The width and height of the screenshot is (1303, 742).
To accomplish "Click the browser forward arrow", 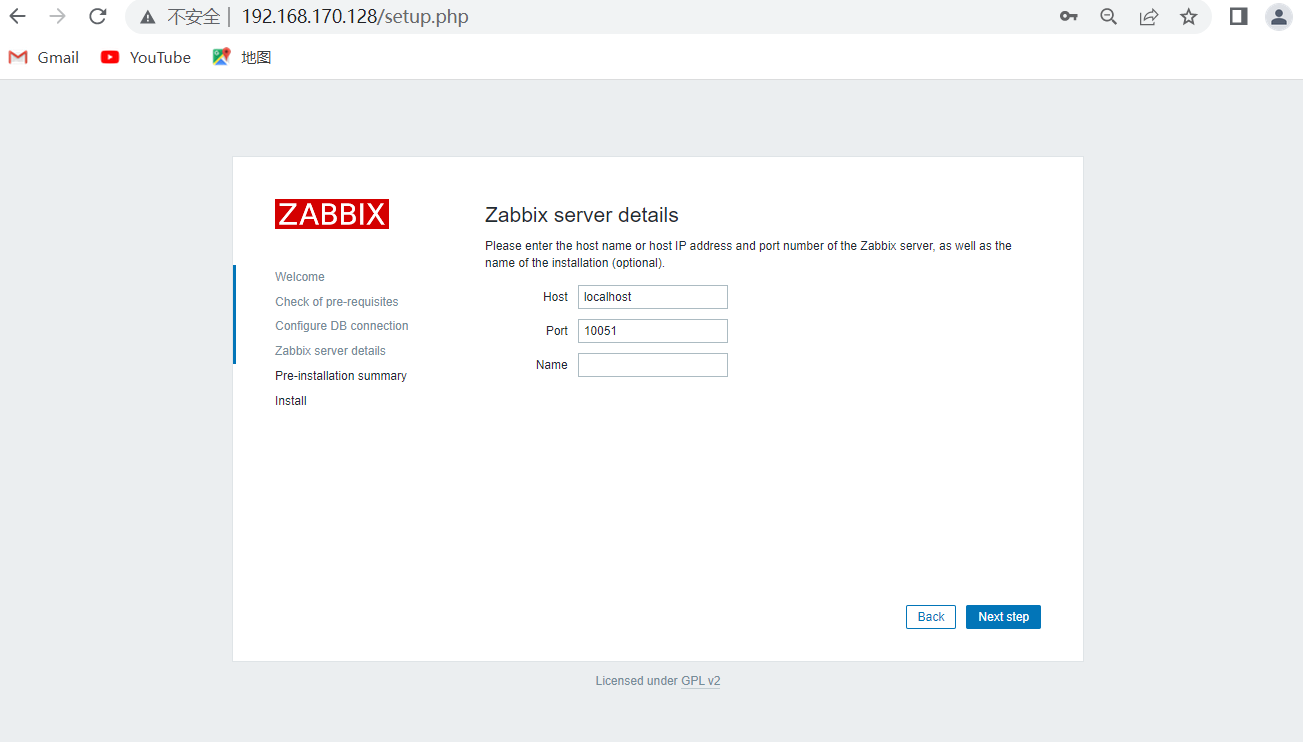I will (58, 16).
